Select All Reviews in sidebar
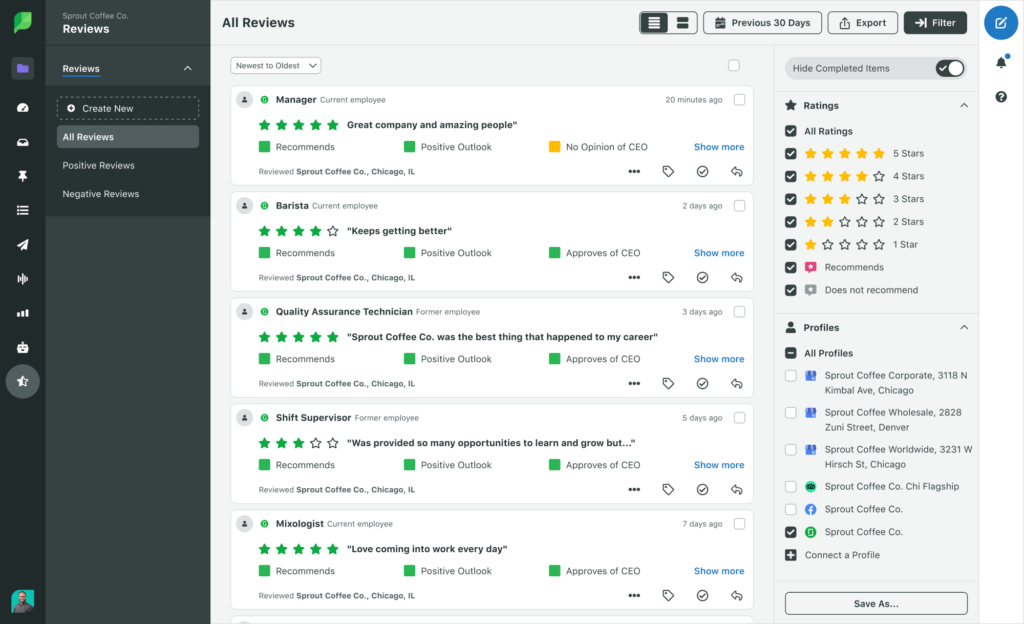 click(128, 137)
